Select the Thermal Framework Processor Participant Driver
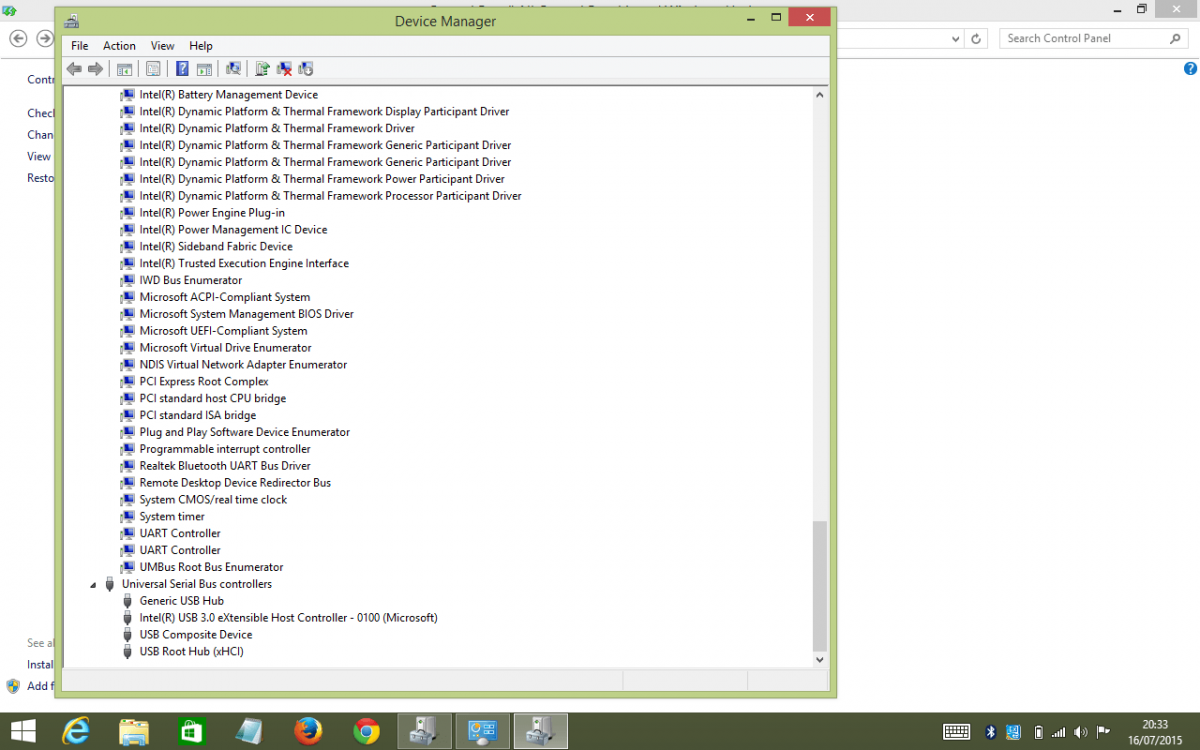The image size is (1200, 750). (331, 196)
